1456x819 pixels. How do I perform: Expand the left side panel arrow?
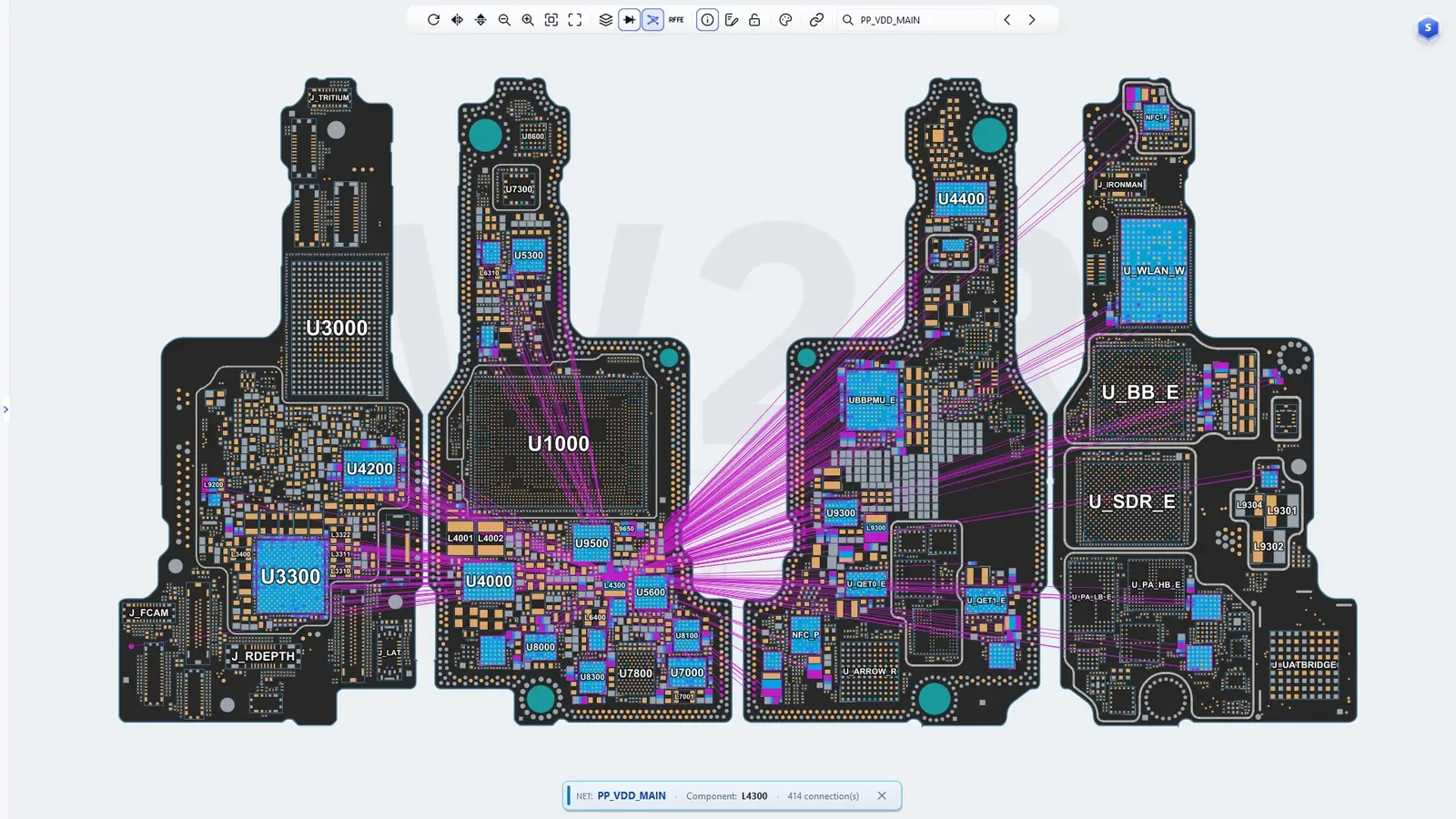(5, 409)
